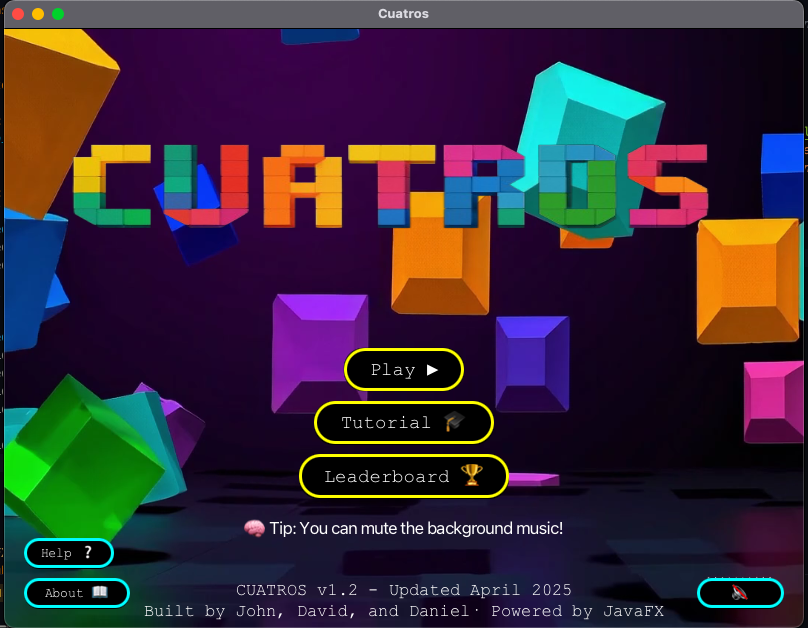Click the question mark icon
Screen dimensions: 808x628
coord(87,552)
